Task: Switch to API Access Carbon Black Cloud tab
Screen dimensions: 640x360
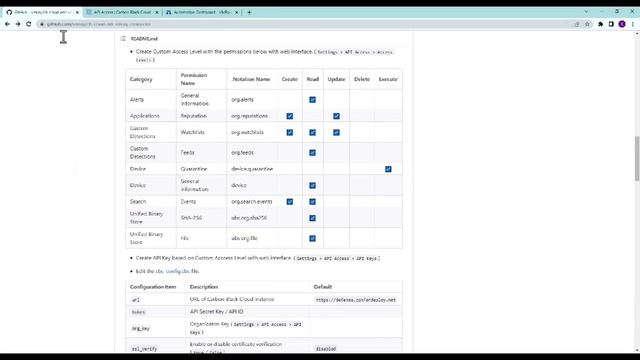Action: [122, 12]
